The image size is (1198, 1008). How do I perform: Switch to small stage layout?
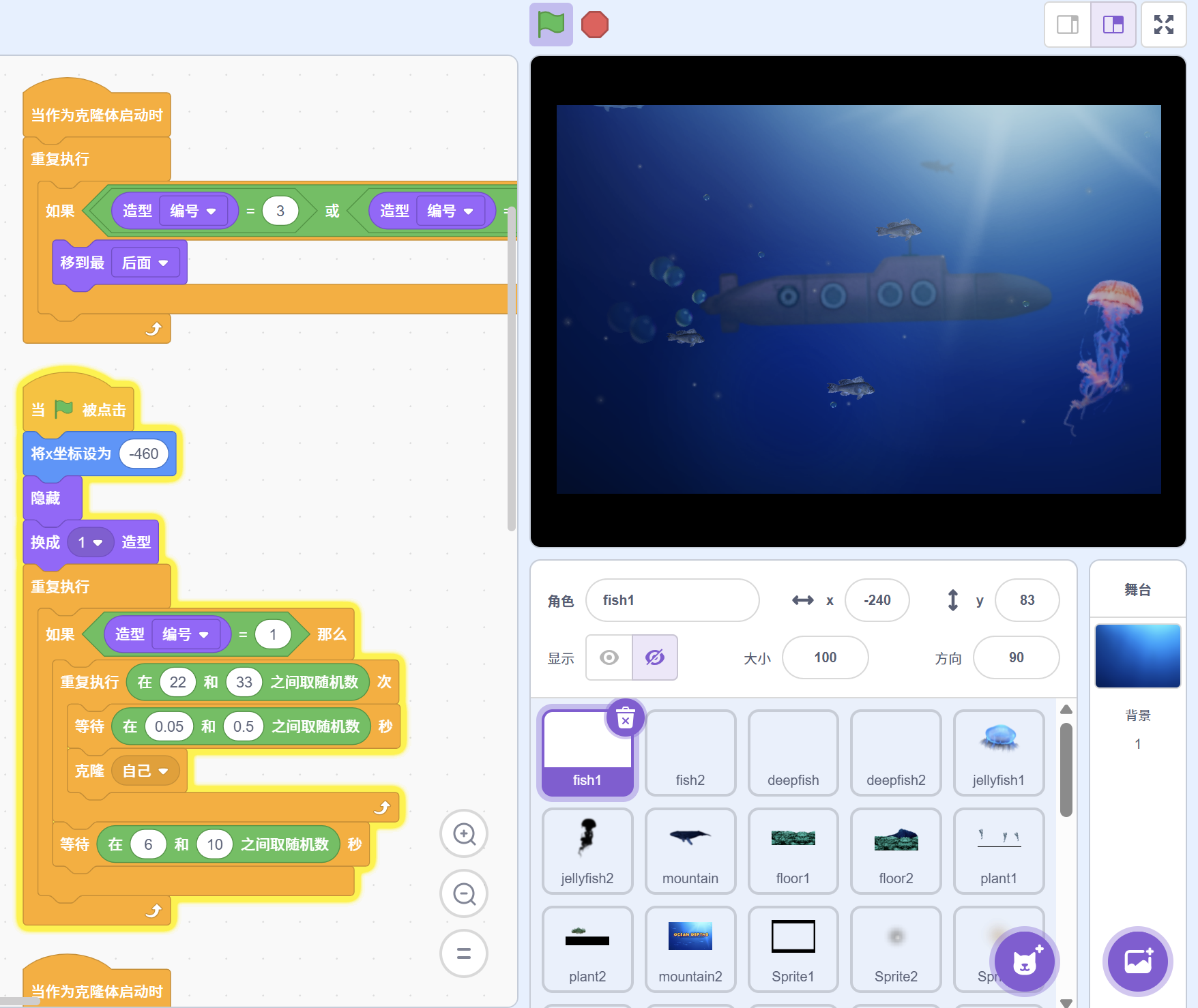coord(1068,25)
